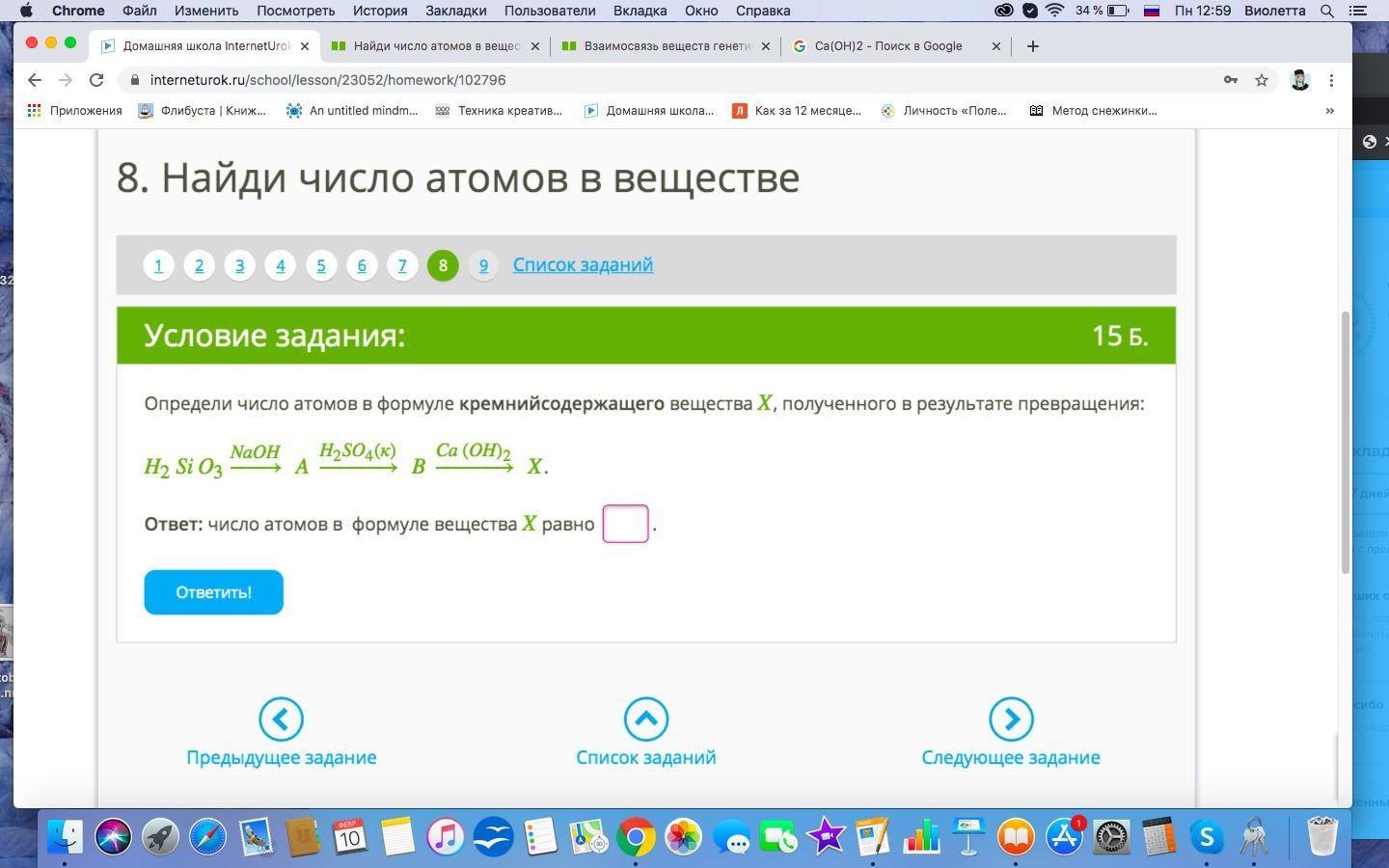Open the Файл menu
The width and height of the screenshot is (1389, 868).
140,11
